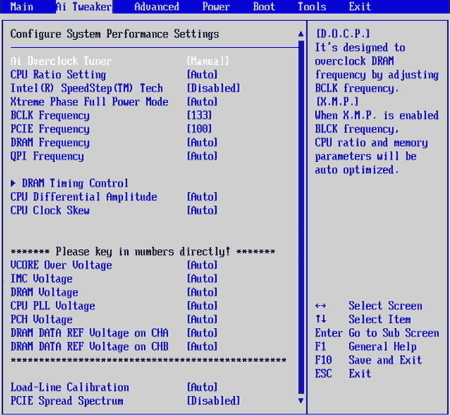The height and width of the screenshot is (416, 450).
Task: Click the scrollbar up arrow
Action: point(301,34)
